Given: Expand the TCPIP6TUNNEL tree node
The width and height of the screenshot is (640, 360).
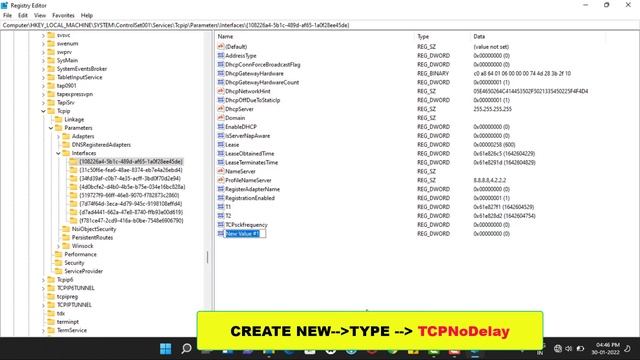Looking at the screenshot, I should [x=43, y=288].
